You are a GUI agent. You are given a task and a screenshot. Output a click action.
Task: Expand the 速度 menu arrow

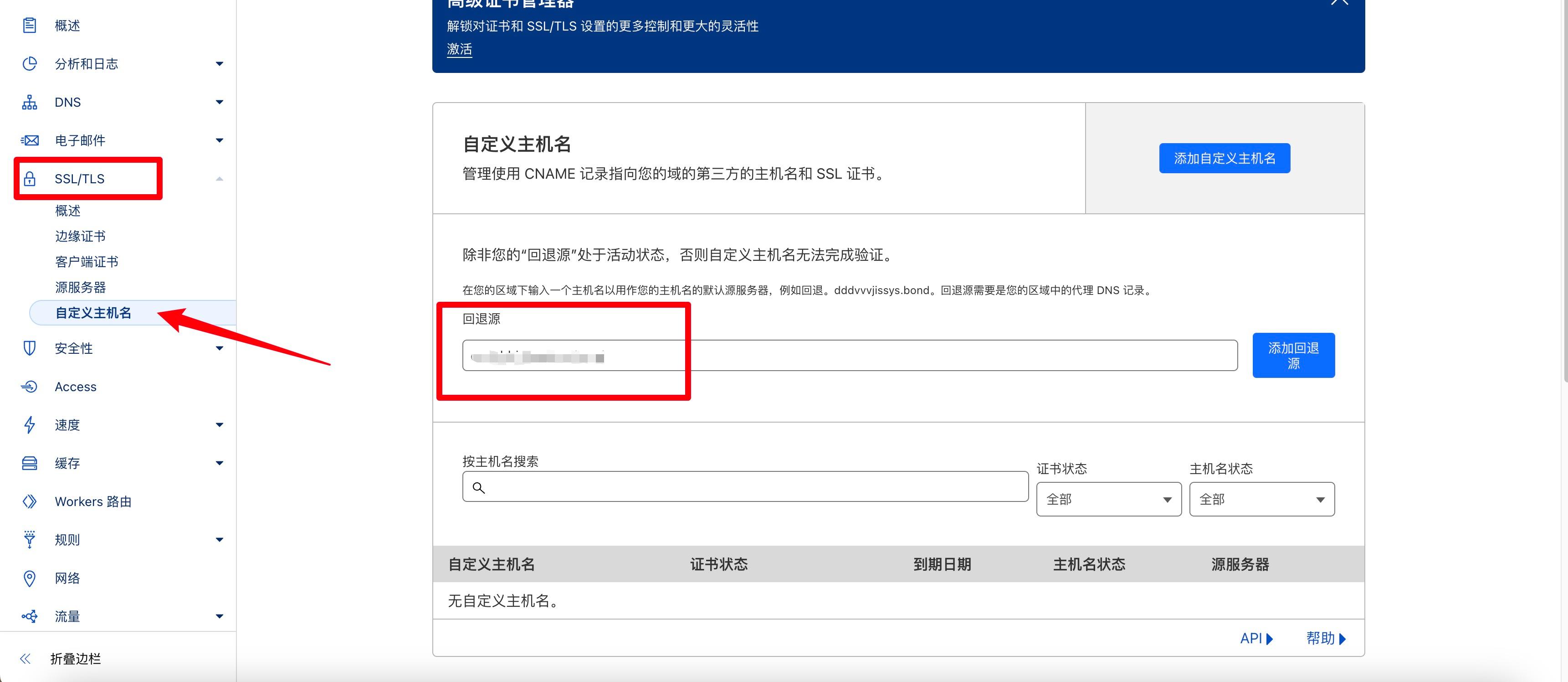[219, 424]
